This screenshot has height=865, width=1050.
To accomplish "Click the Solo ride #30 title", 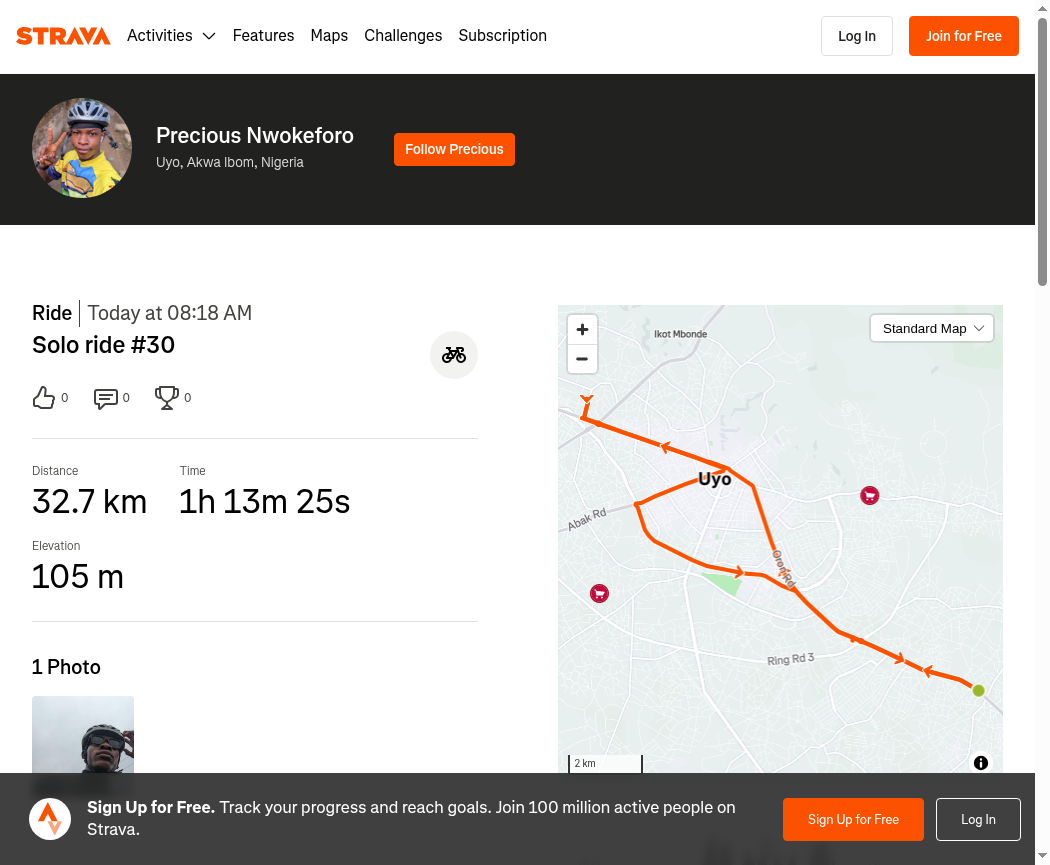I will [103, 345].
